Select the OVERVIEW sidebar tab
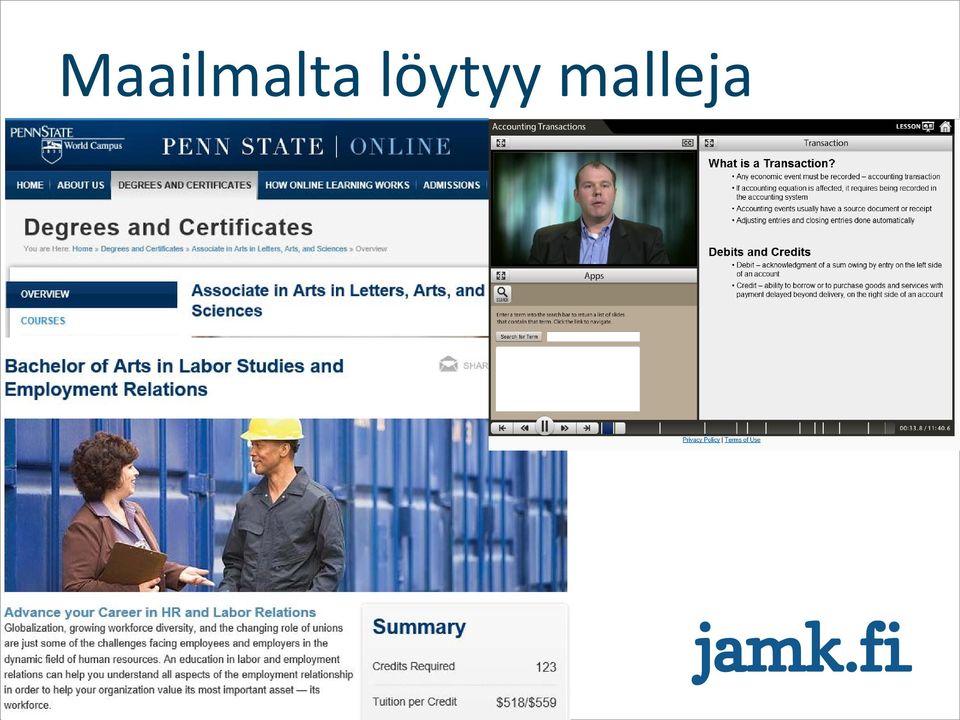960x720 pixels. pyautogui.click(x=92, y=294)
